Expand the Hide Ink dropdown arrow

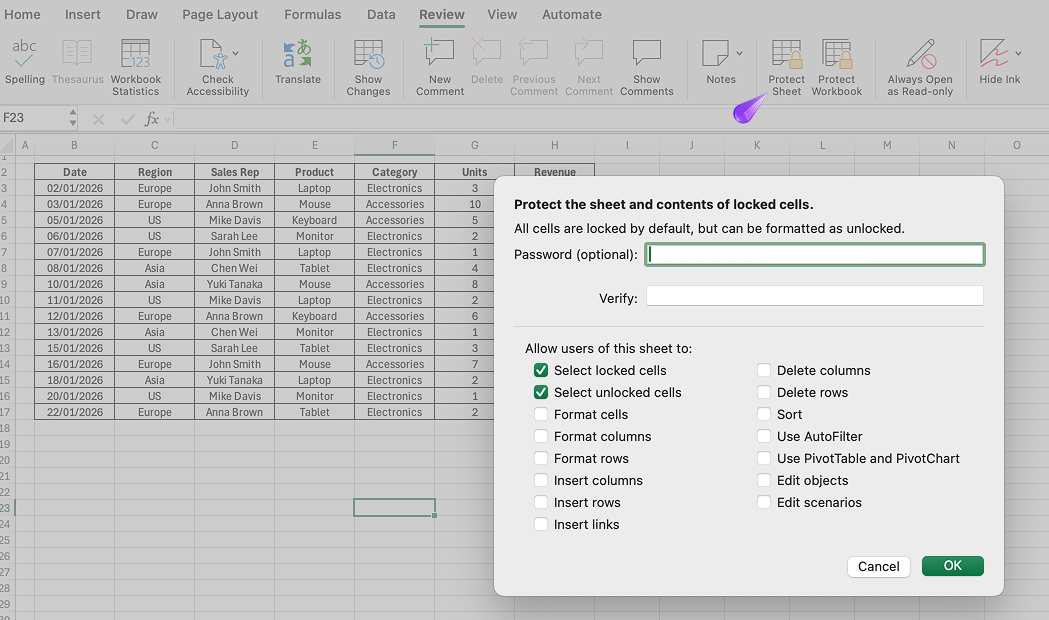[x=1018, y=53]
